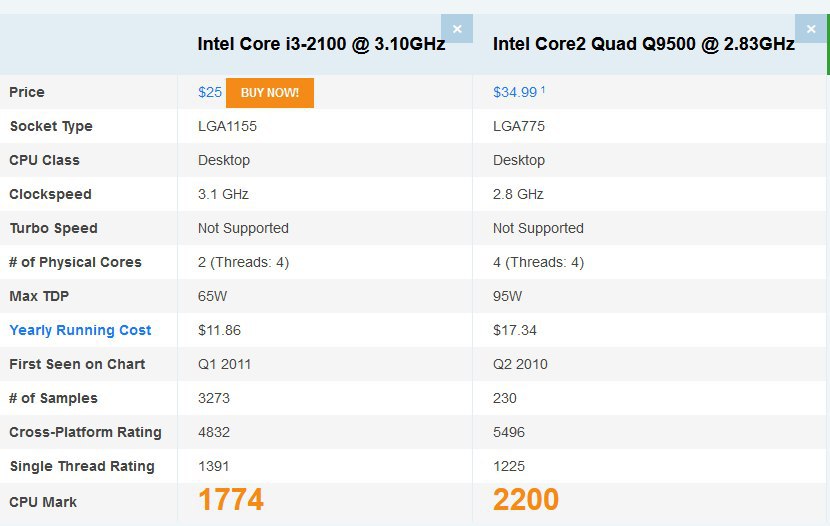Image resolution: width=830 pixels, height=526 pixels.
Task: Click the Max TDP value 95W
Action: click(507, 296)
